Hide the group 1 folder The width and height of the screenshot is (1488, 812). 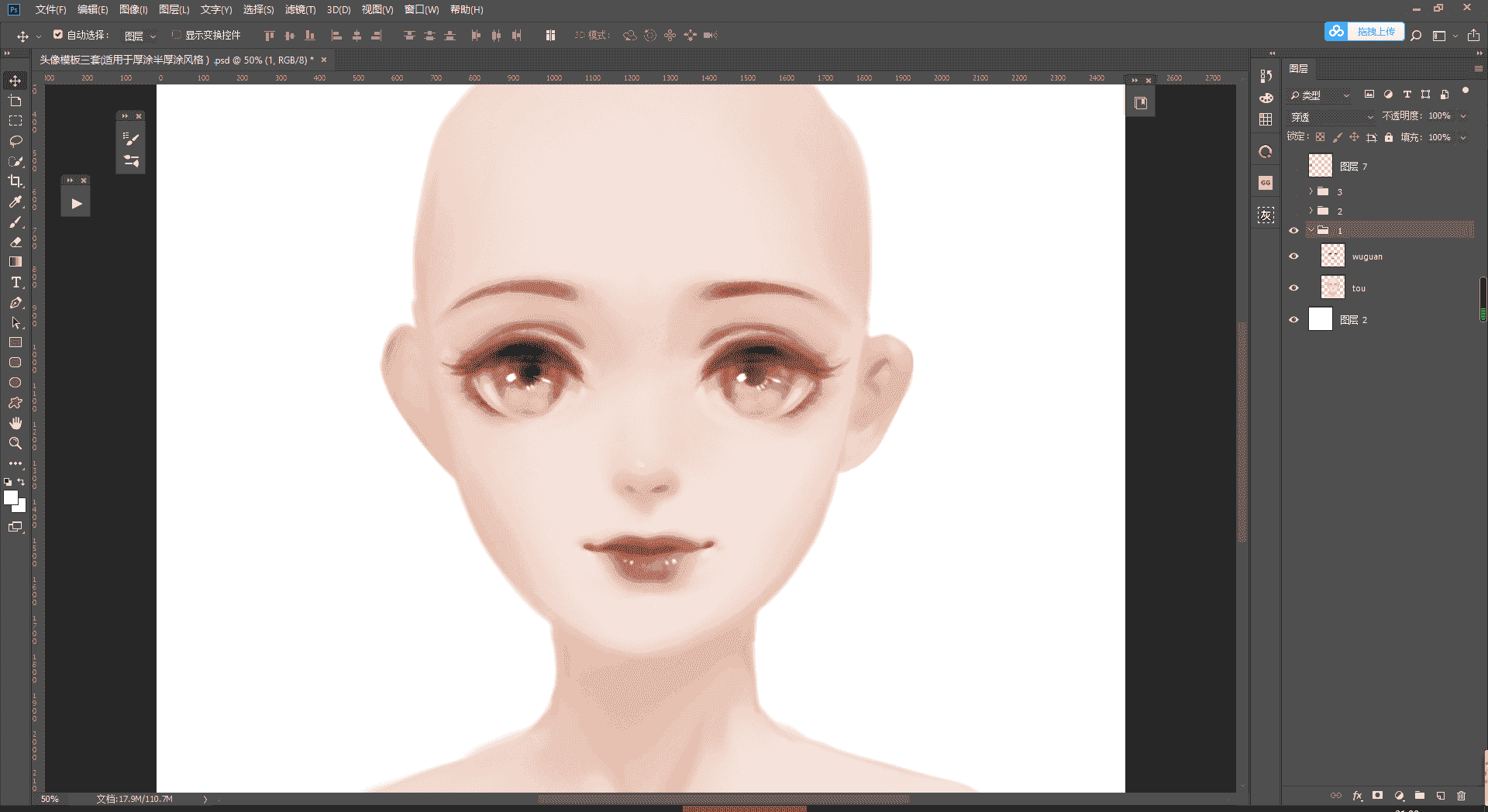click(1293, 231)
